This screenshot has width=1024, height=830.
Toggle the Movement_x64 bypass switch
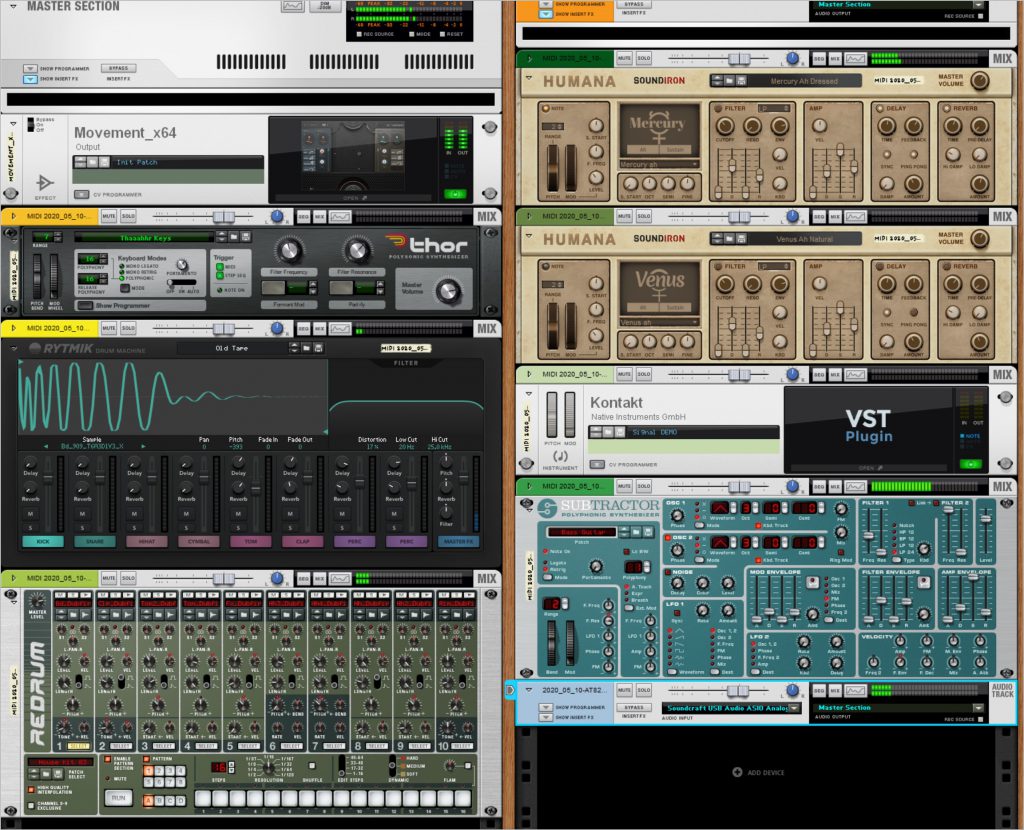(x=30, y=124)
